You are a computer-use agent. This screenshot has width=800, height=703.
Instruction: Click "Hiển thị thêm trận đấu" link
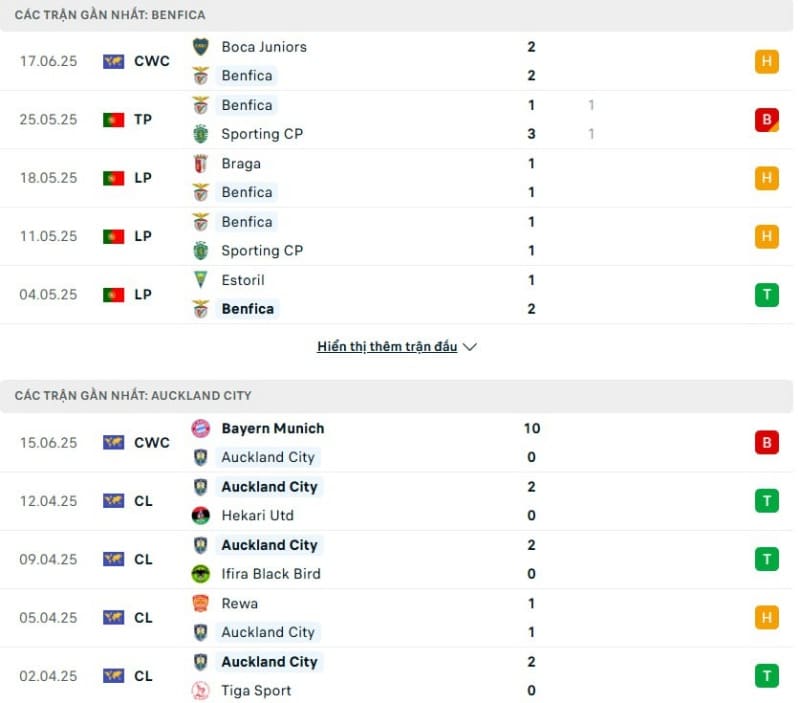(387, 347)
